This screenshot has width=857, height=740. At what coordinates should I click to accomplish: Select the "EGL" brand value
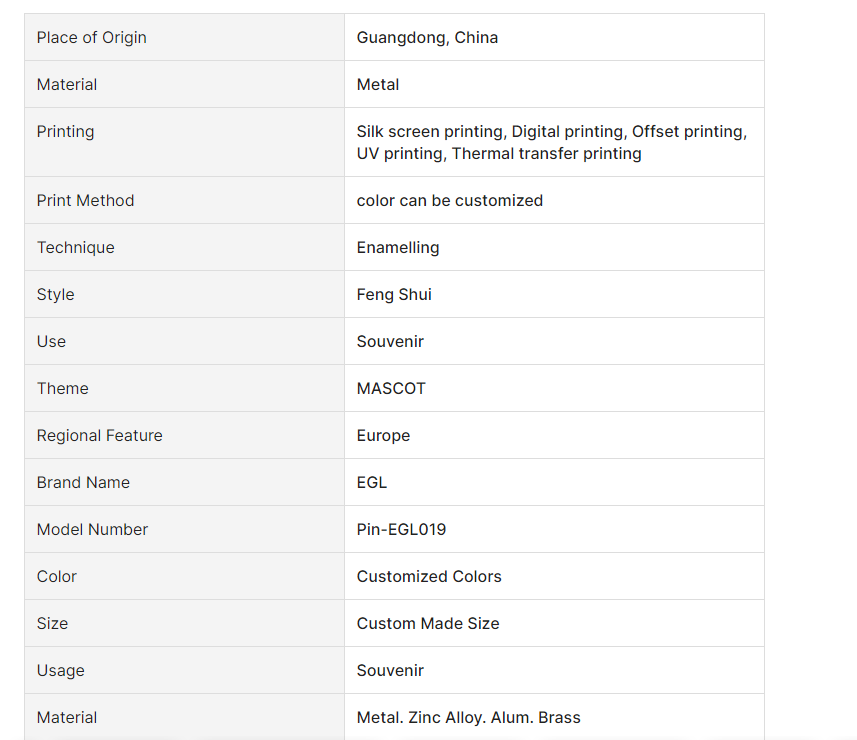click(372, 483)
